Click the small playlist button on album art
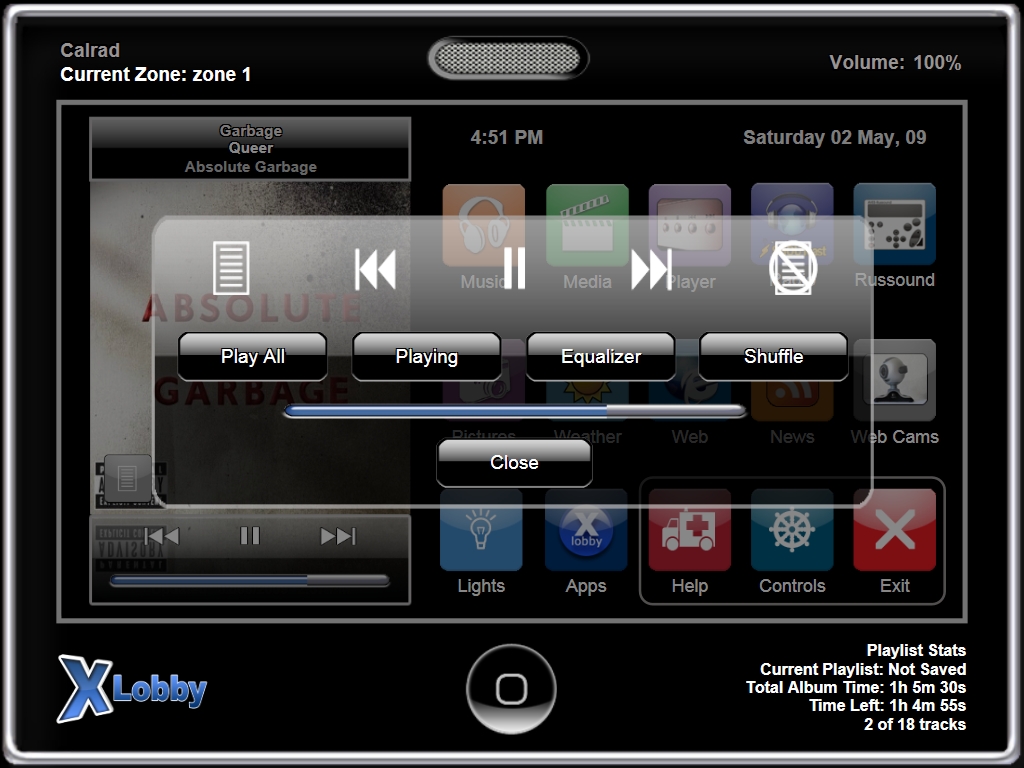The height and width of the screenshot is (768, 1024). click(x=127, y=479)
